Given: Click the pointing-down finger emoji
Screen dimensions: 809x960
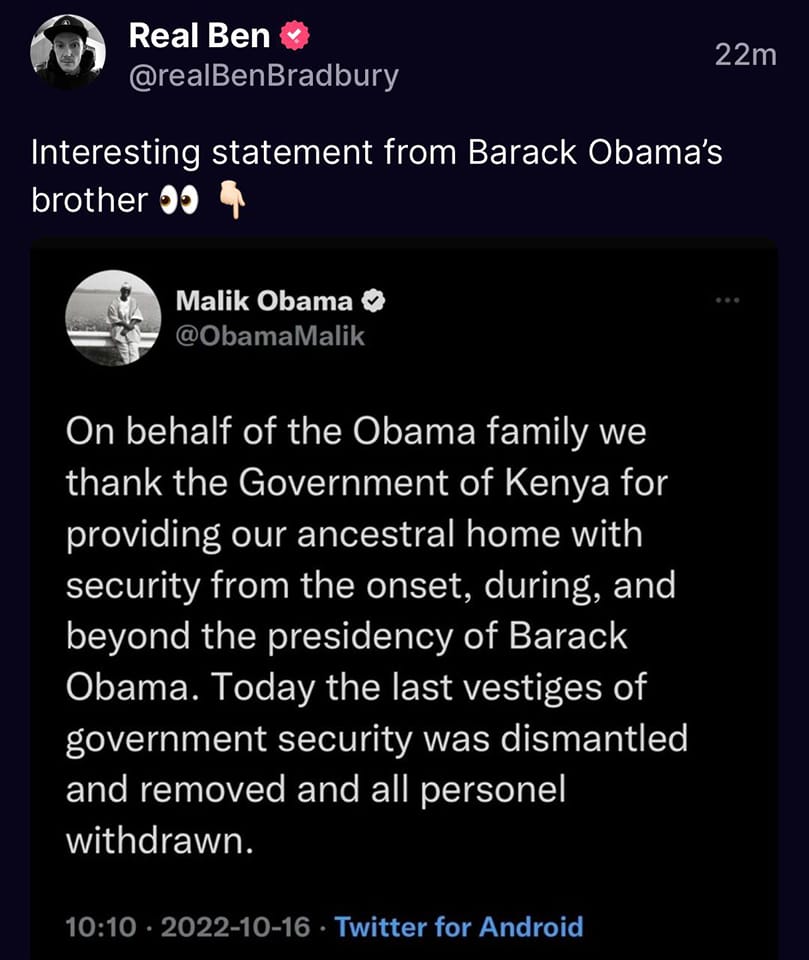Looking at the screenshot, I should pos(232,201).
